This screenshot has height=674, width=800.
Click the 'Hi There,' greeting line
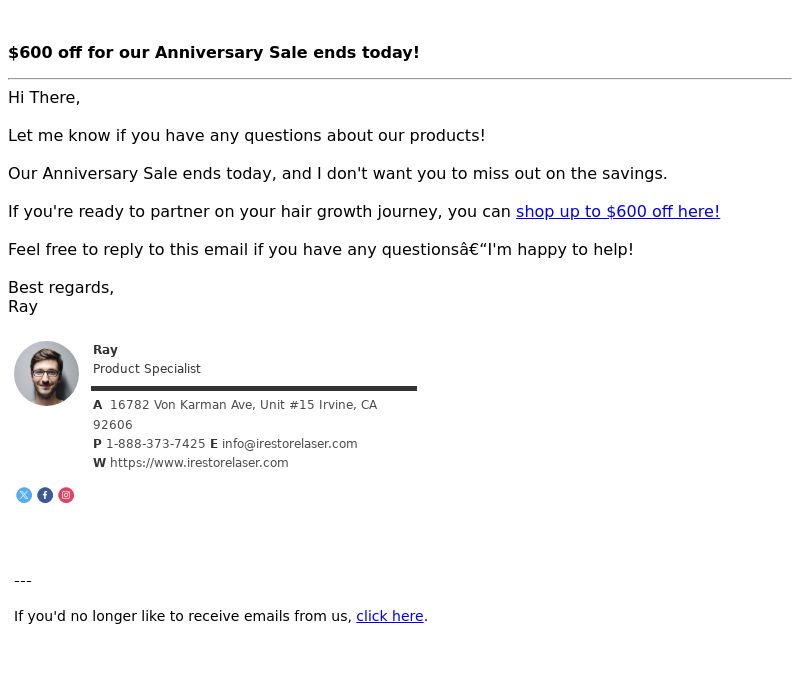(44, 97)
